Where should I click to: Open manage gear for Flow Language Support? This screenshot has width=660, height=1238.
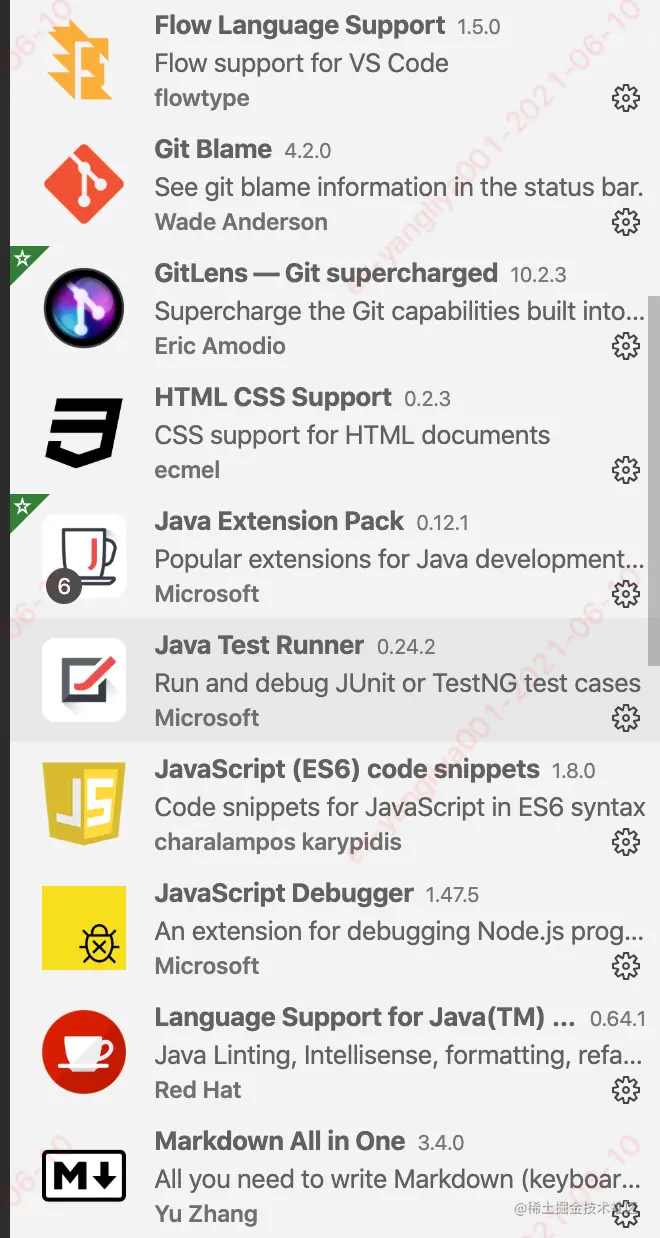625,98
